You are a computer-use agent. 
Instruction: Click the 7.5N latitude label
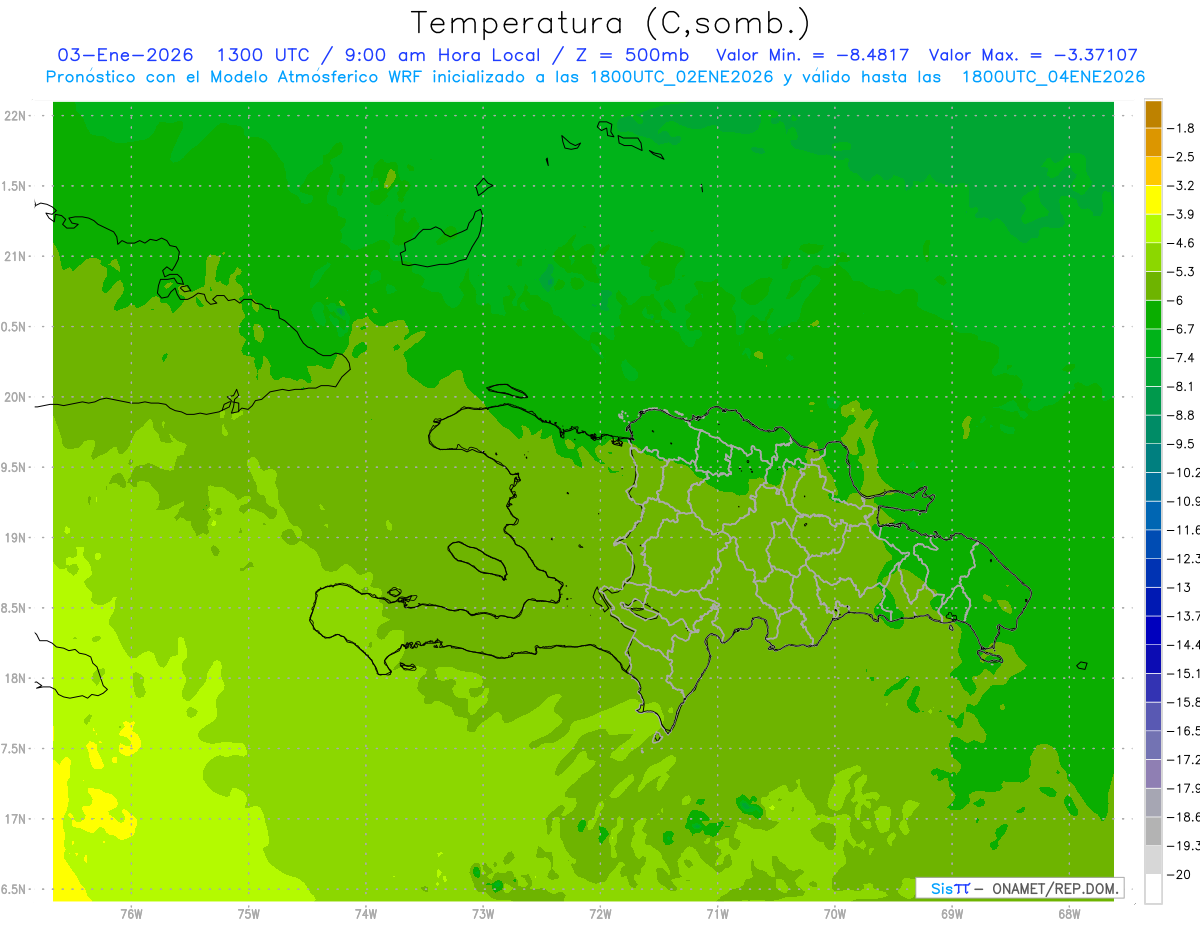click(15, 748)
